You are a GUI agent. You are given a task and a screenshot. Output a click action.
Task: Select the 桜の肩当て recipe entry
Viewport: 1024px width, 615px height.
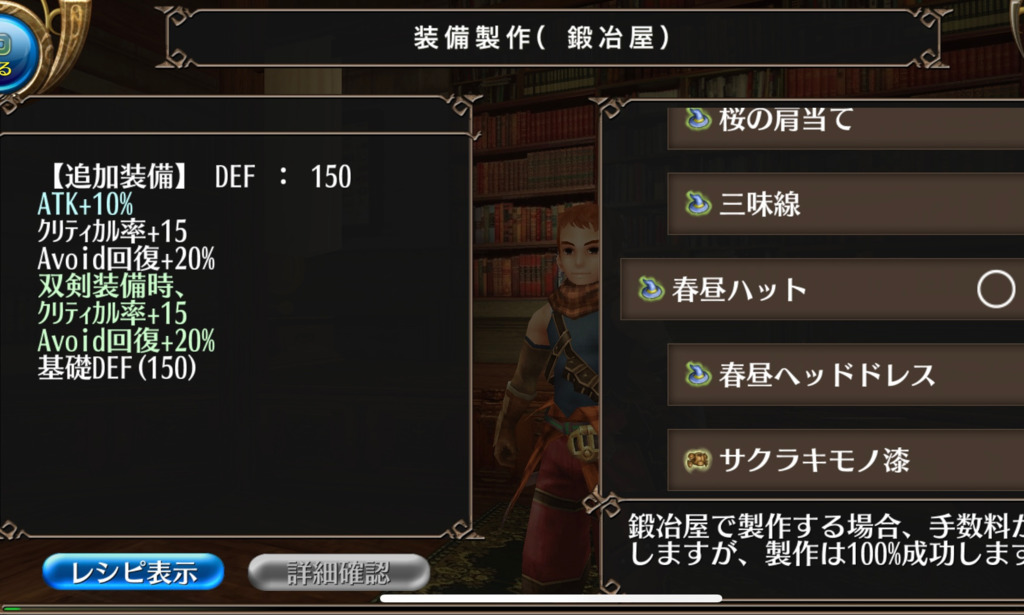click(x=846, y=125)
